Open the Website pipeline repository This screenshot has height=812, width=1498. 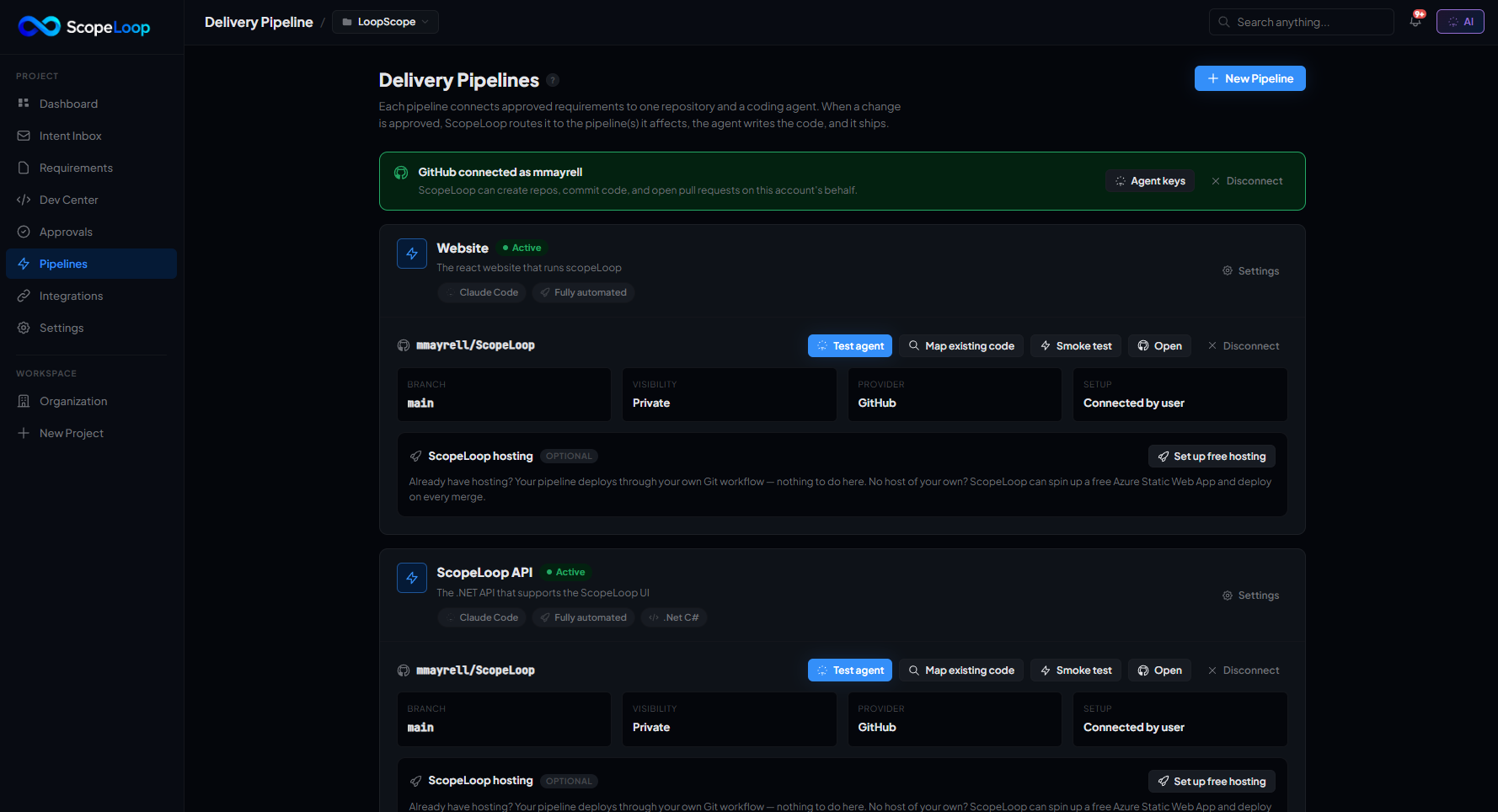click(x=1159, y=346)
